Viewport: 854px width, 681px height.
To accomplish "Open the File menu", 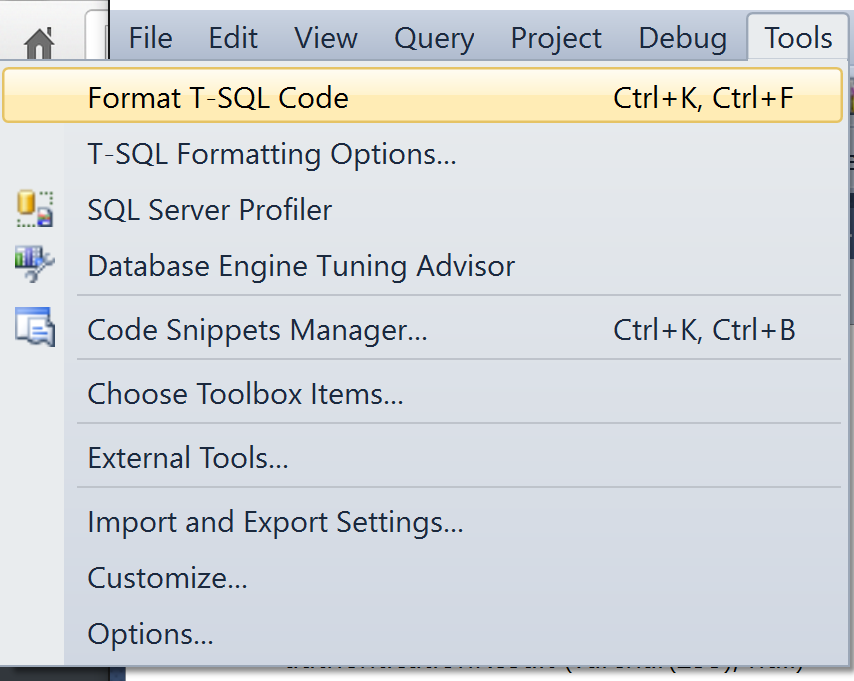I will click(x=149, y=38).
